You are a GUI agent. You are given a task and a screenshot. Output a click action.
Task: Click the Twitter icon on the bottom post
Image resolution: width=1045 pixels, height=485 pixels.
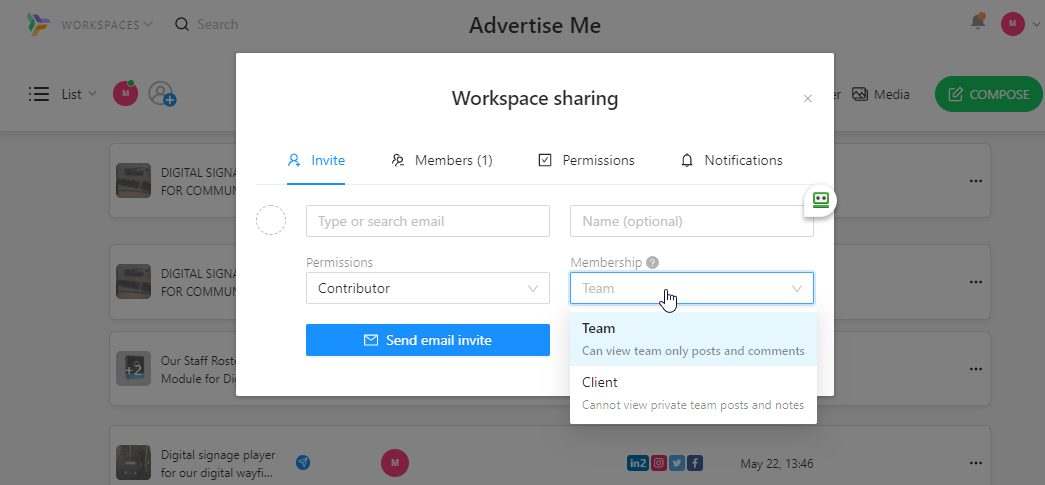click(x=677, y=463)
